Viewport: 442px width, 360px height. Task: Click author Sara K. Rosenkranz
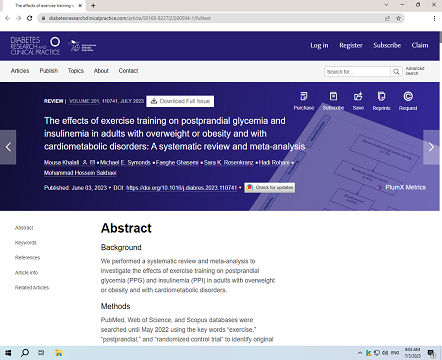click(229, 162)
